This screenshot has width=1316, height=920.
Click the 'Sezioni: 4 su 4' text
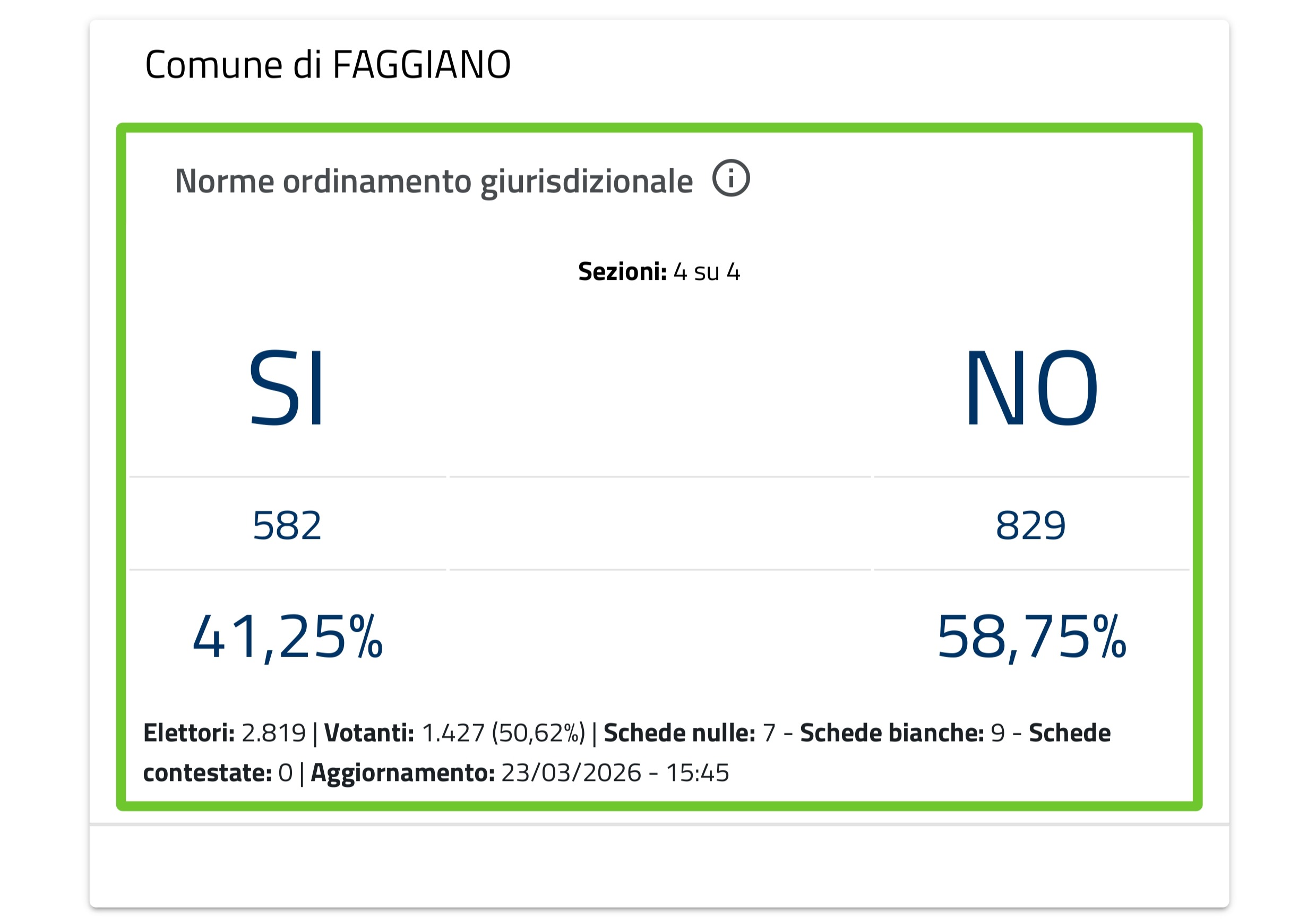pos(659,272)
